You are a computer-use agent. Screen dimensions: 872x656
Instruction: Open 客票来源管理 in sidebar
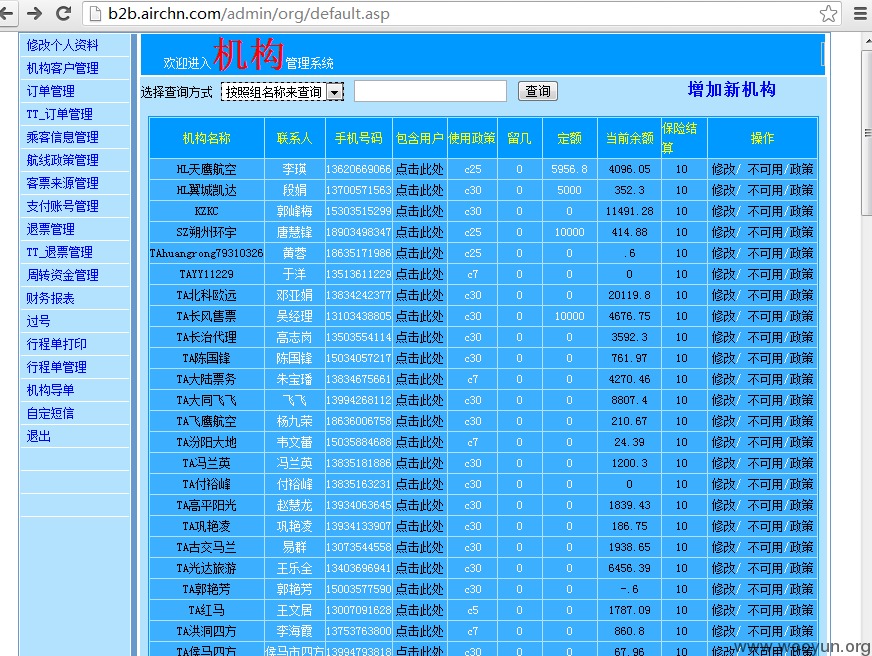(62, 183)
